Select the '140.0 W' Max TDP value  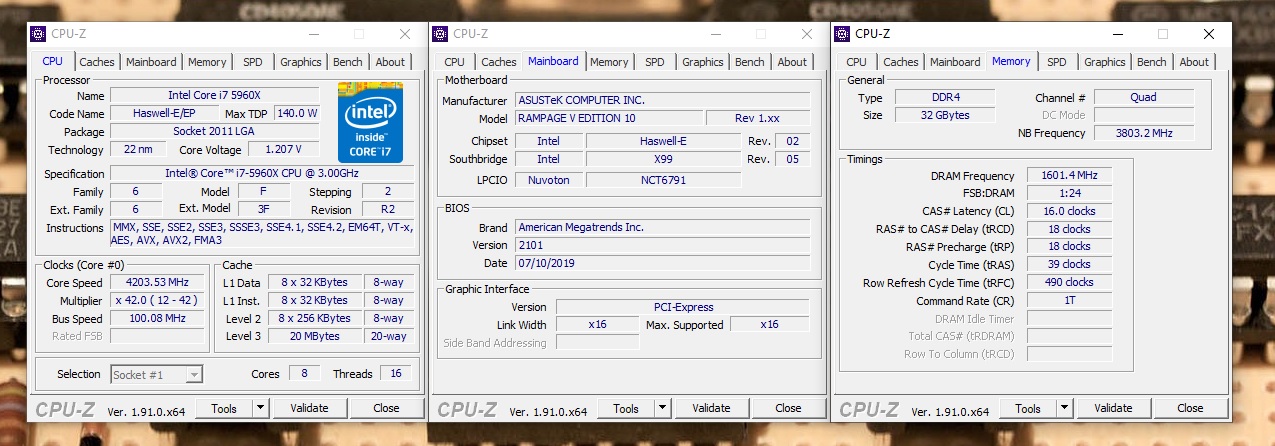pyautogui.click(x=297, y=114)
